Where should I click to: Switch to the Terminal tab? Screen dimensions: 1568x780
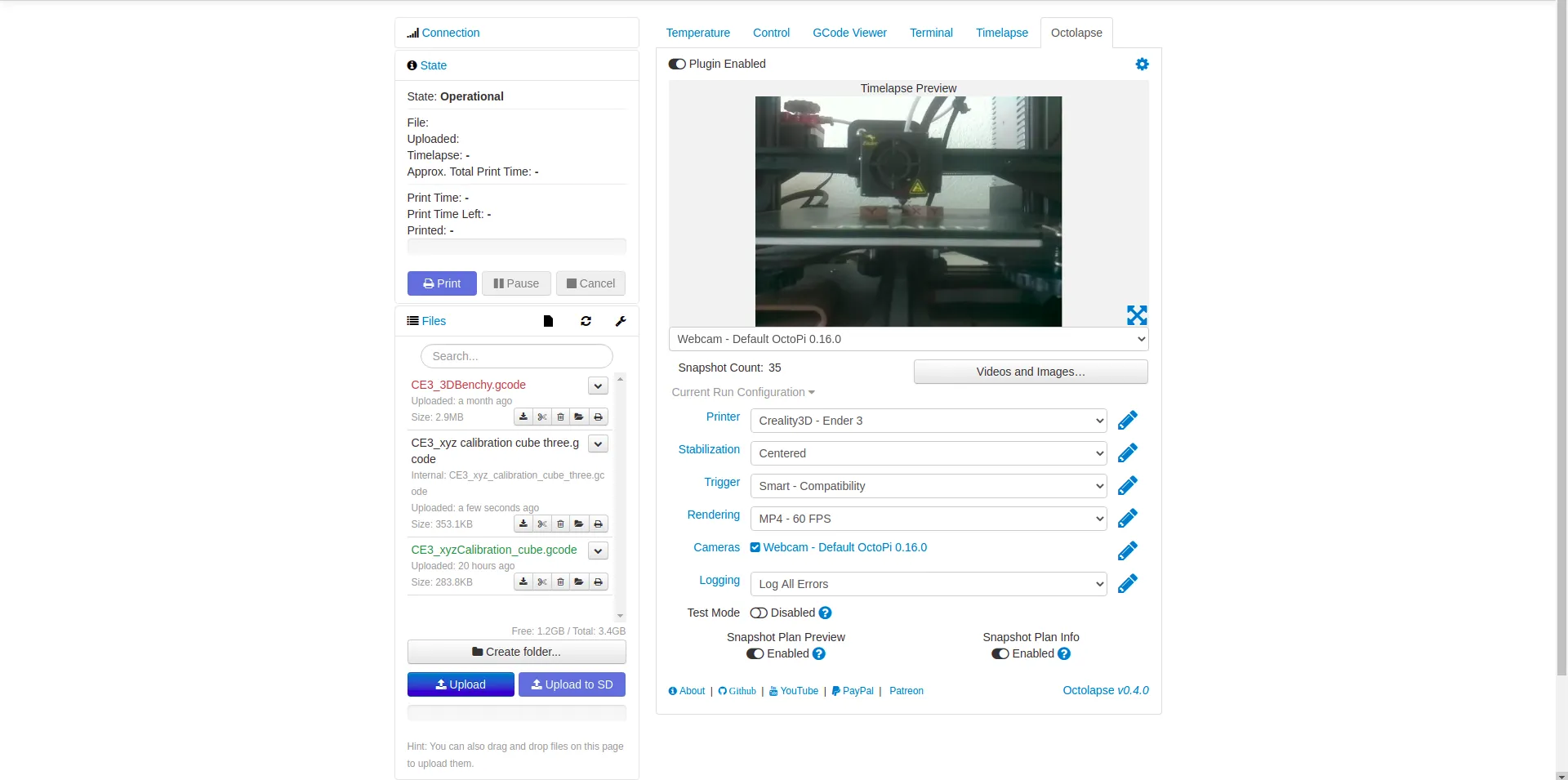click(x=931, y=33)
